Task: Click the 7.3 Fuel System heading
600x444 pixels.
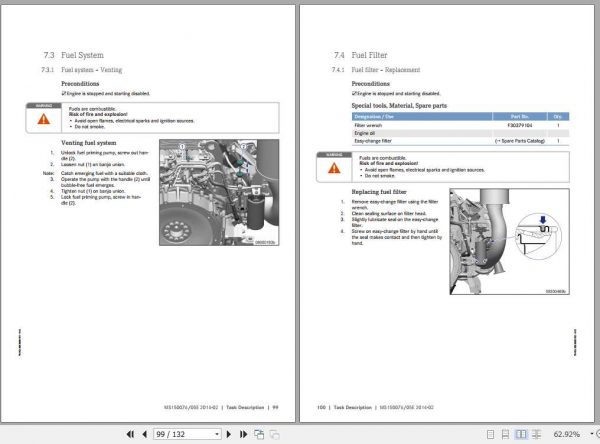Action: [73, 55]
